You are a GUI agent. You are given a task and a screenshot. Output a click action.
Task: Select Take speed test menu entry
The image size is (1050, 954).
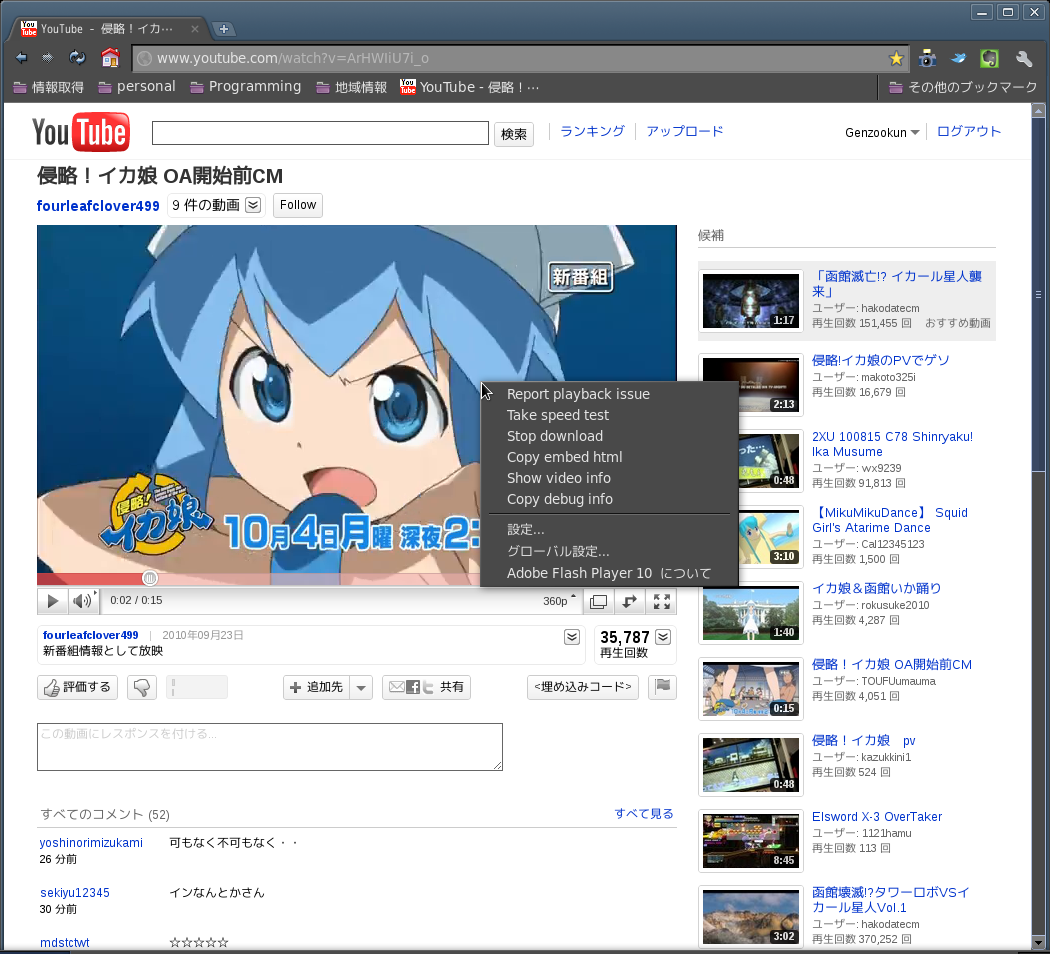point(609,415)
